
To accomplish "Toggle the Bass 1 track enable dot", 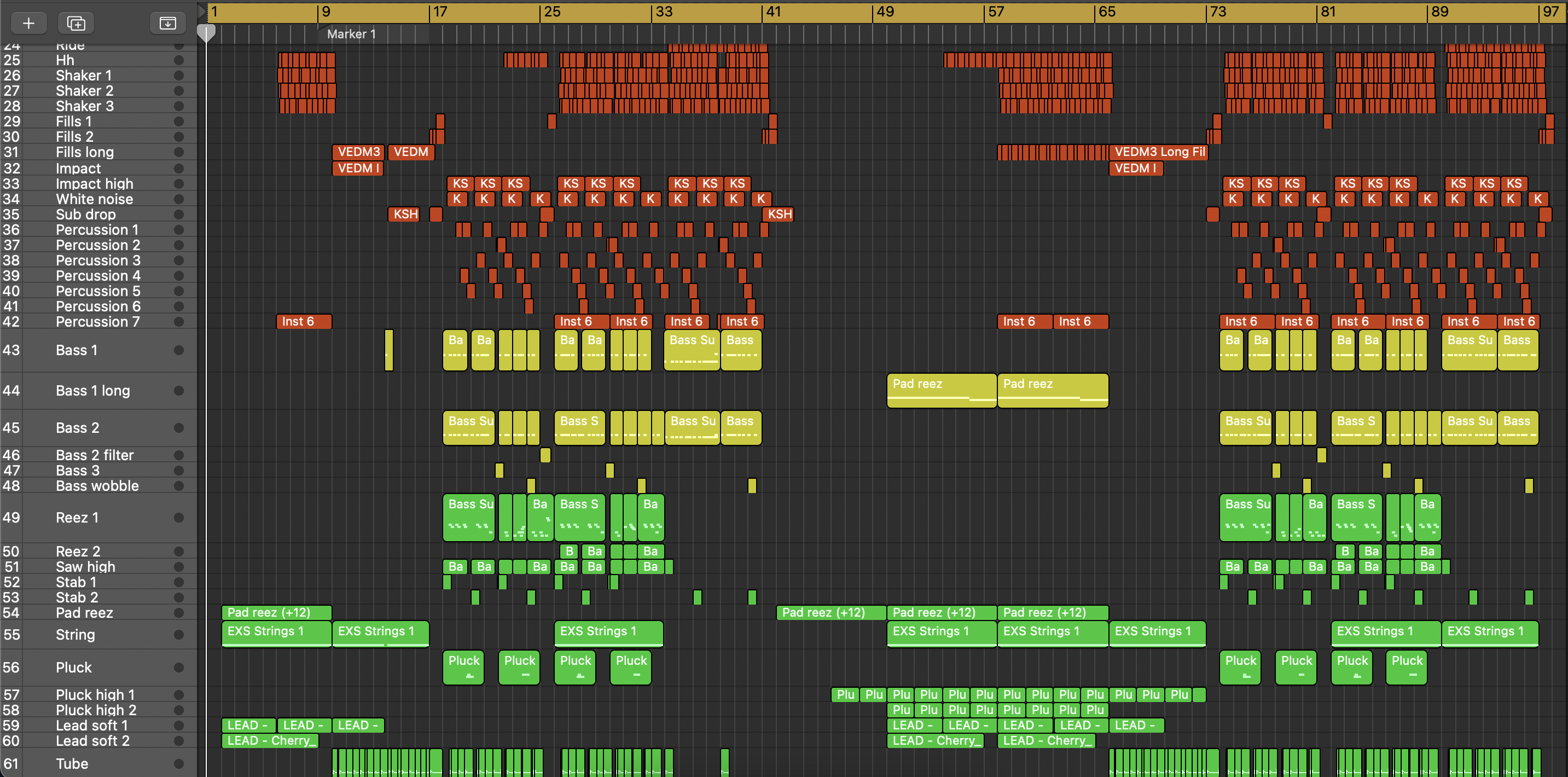I will (x=178, y=350).
